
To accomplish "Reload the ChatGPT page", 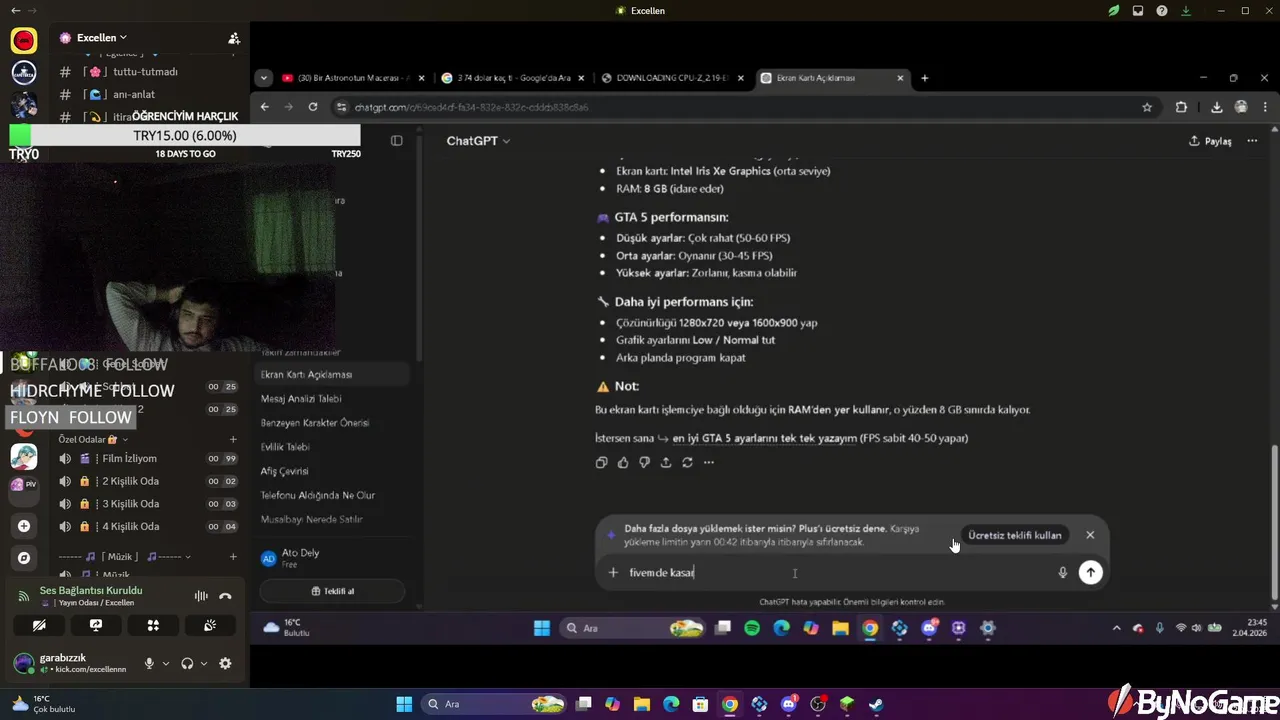I will click(x=313, y=107).
